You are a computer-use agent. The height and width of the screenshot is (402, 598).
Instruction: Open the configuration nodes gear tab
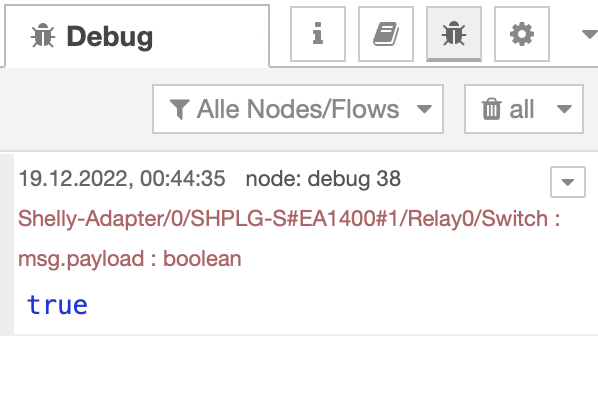[521, 34]
